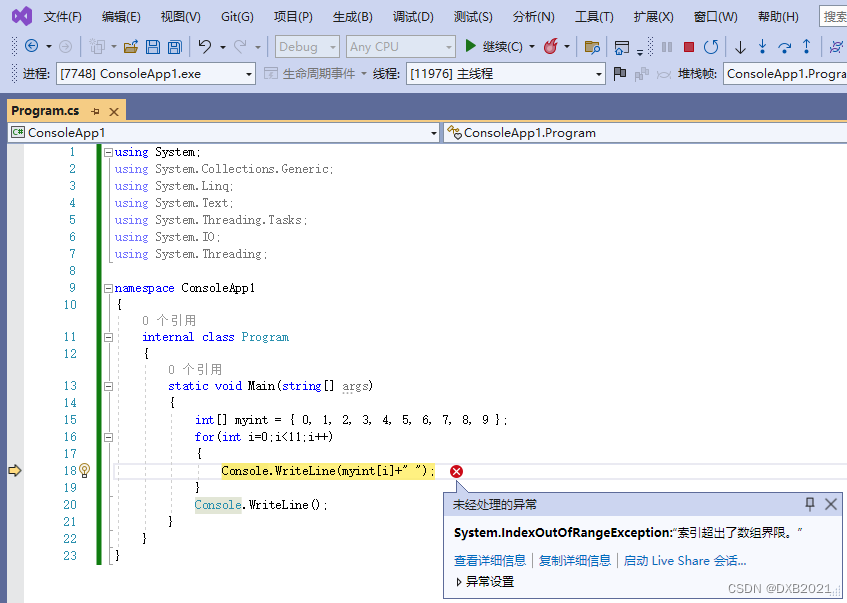Click the Undo toolbar icon
This screenshot has height=603, width=847.
[207, 47]
